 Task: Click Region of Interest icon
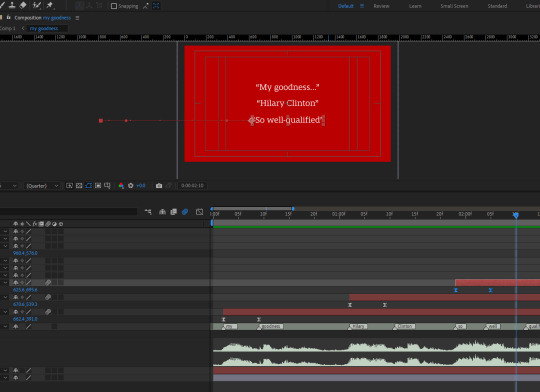[x=98, y=186]
